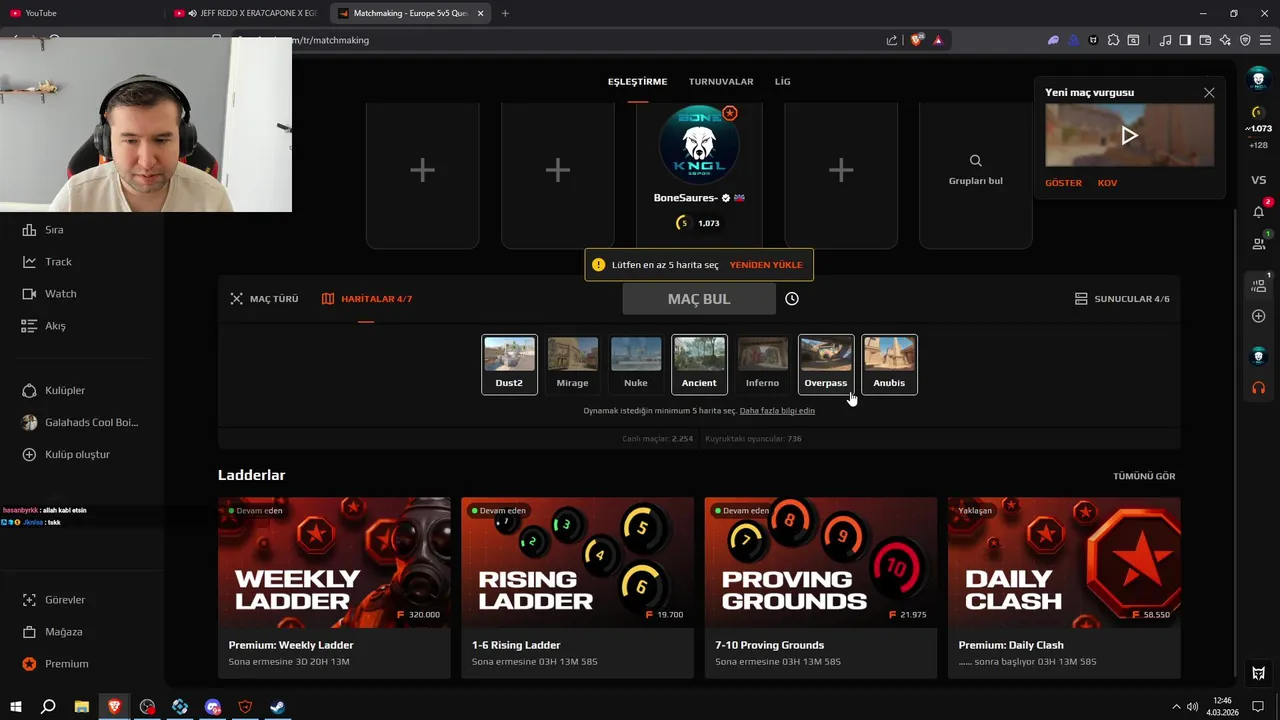The height and width of the screenshot is (720, 1280).
Task: Open Premium: Daily Clash card
Action: [x=1064, y=588]
